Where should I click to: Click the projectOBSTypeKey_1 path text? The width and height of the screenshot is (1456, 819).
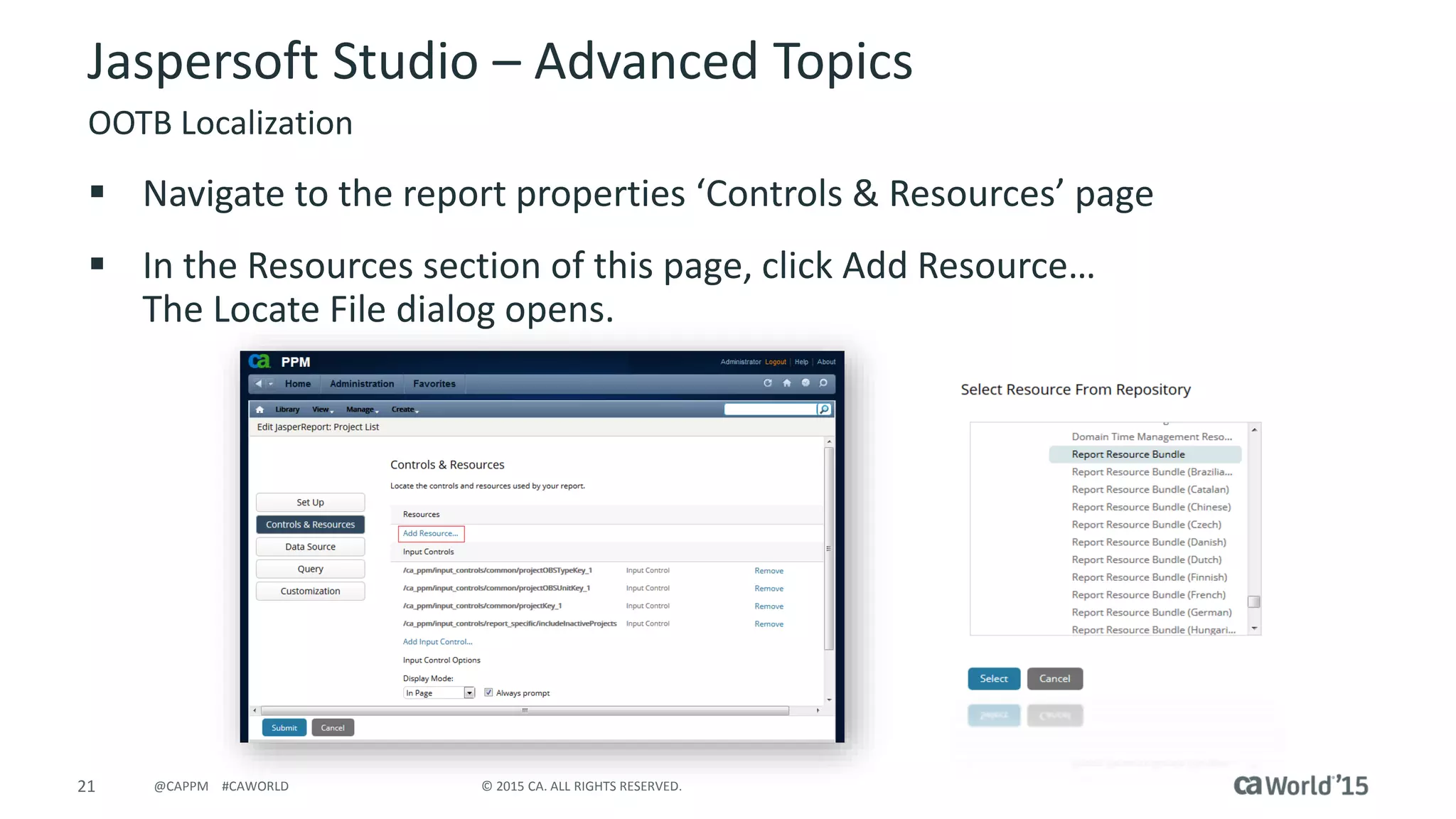pyautogui.click(x=498, y=570)
